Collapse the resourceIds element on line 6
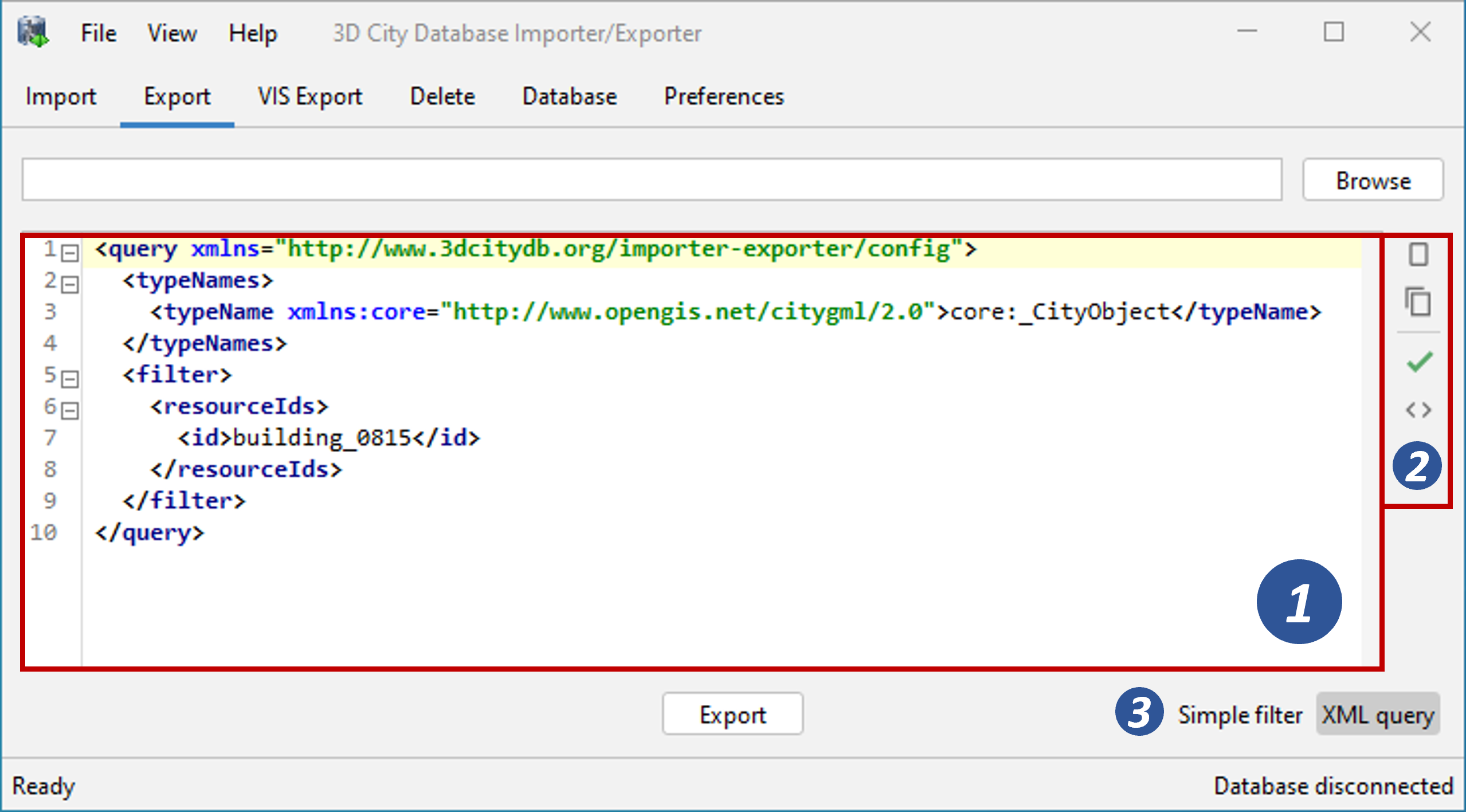 tap(70, 410)
